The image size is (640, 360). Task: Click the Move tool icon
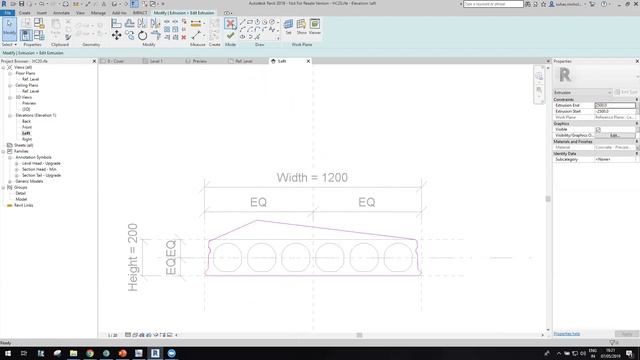point(116,36)
